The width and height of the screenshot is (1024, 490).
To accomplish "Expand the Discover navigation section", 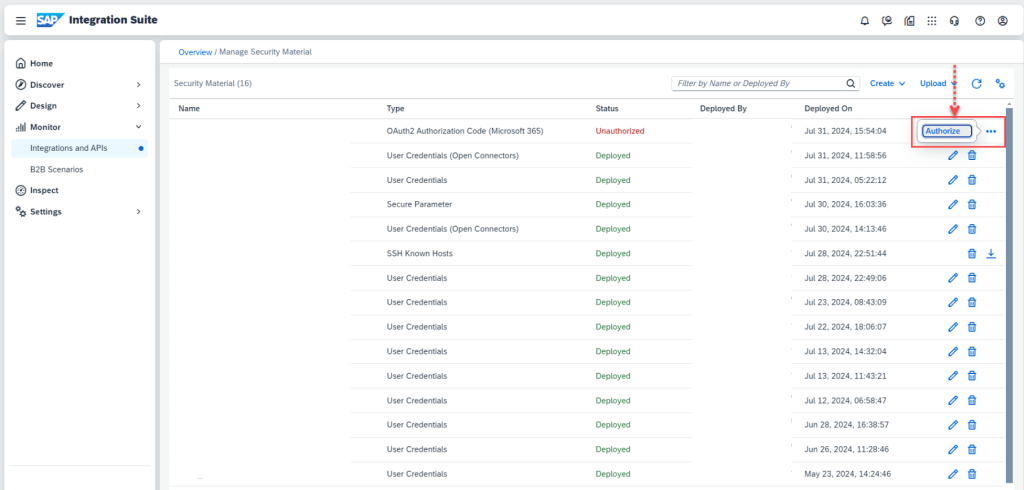I will tap(138, 85).
